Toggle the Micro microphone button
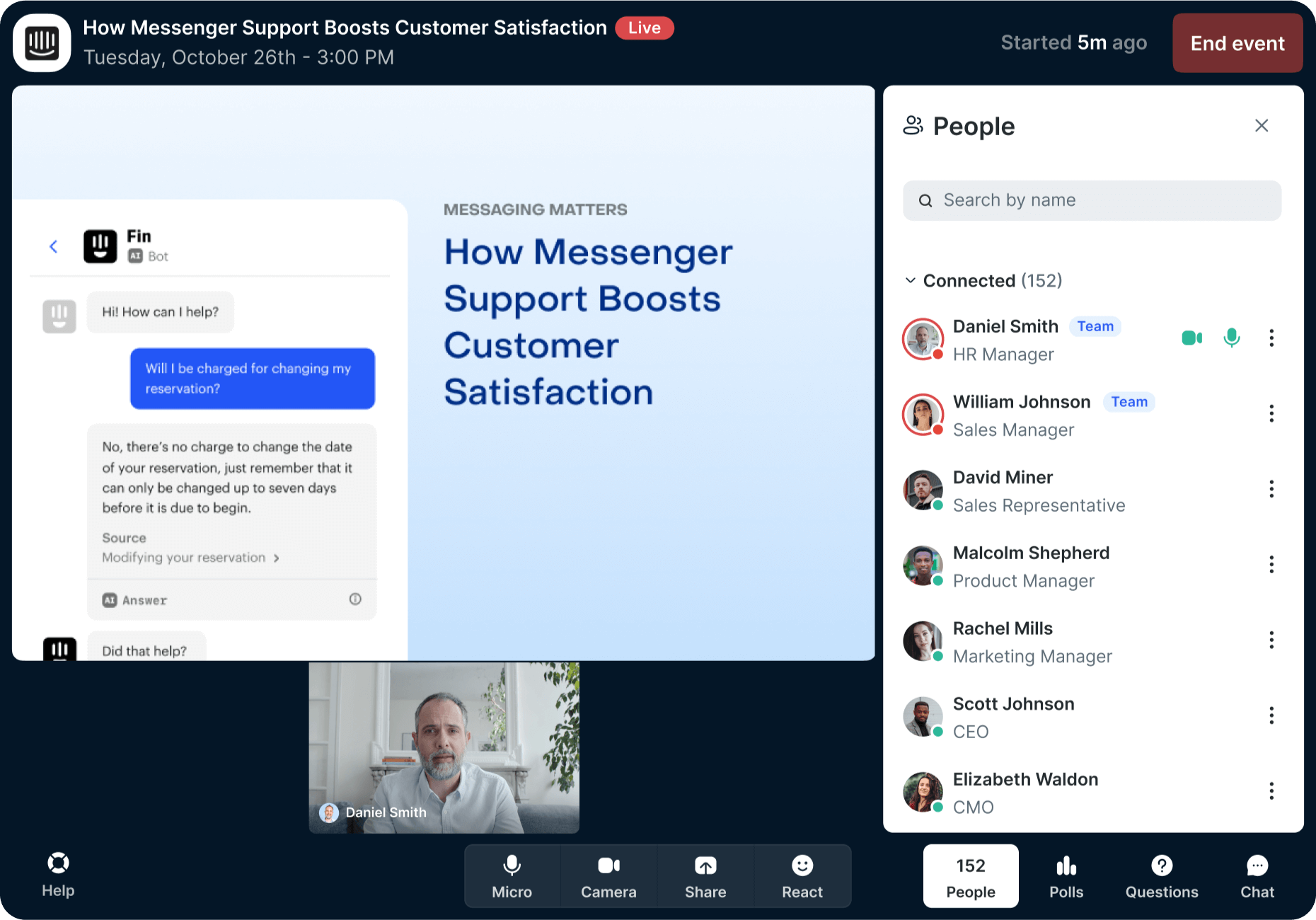The width and height of the screenshot is (1316, 920). click(x=512, y=876)
